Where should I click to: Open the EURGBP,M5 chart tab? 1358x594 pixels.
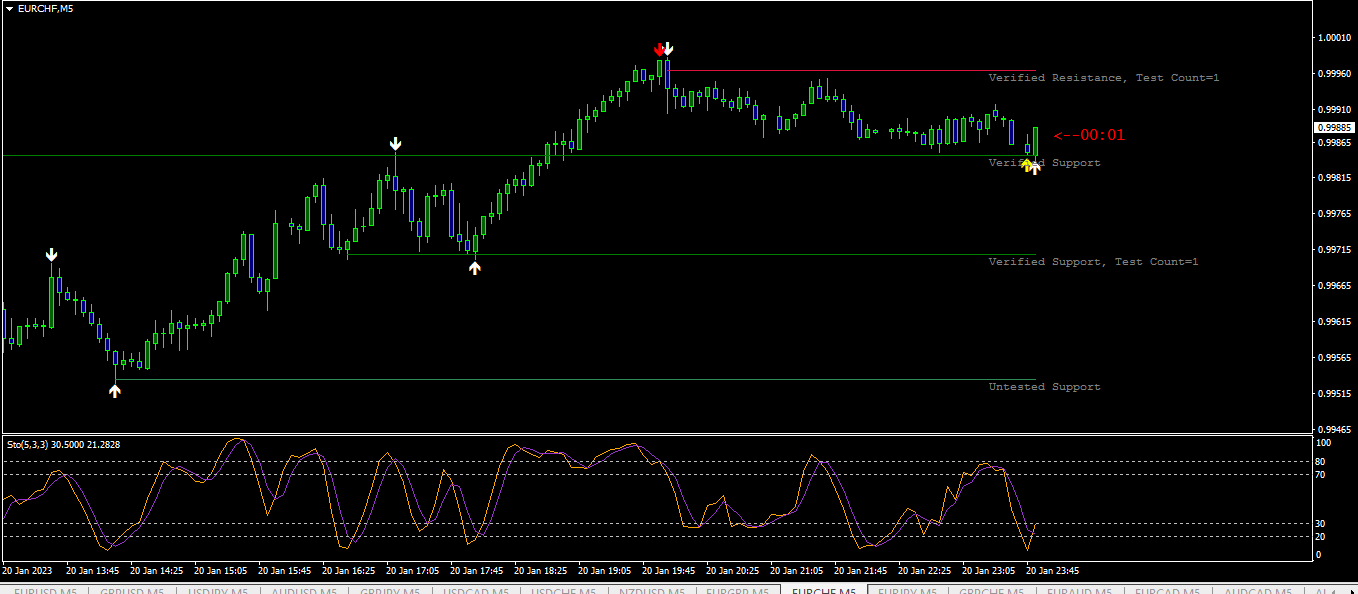coord(738,592)
